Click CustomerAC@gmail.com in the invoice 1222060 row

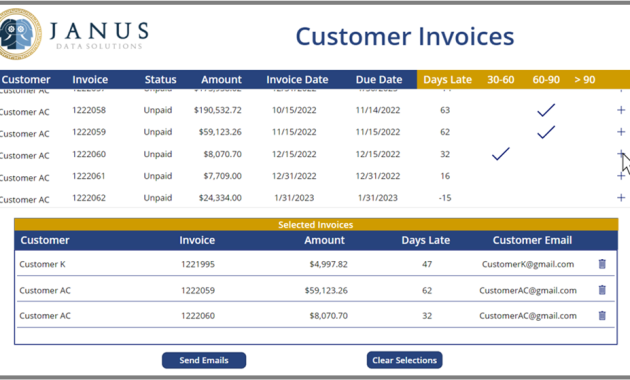coord(528,316)
